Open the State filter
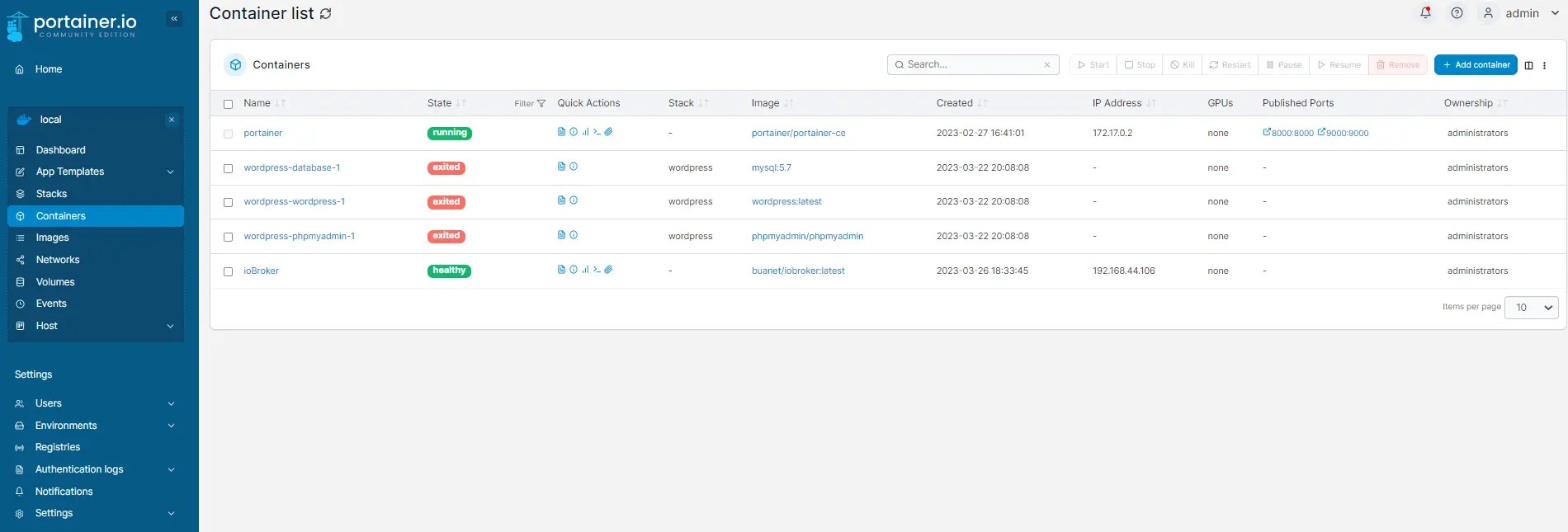 point(530,104)
